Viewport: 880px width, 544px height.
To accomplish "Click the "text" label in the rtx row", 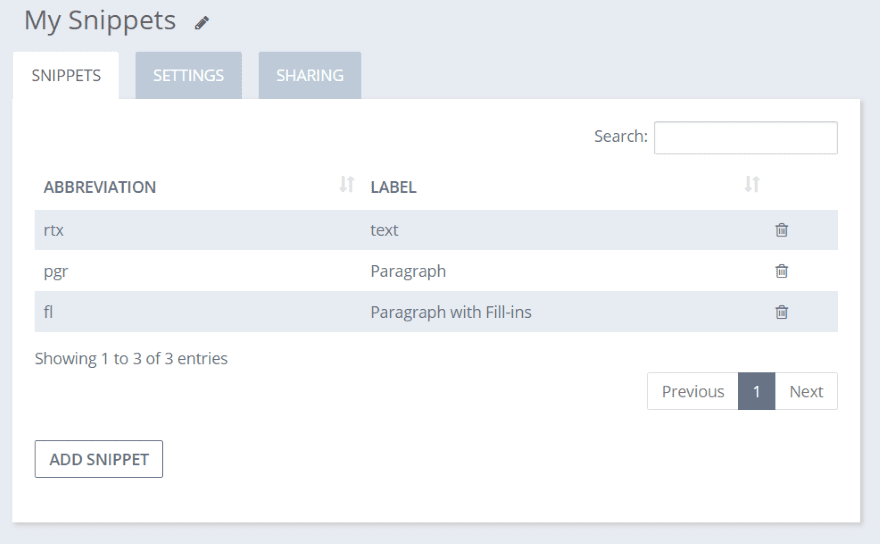I will 384,230.
